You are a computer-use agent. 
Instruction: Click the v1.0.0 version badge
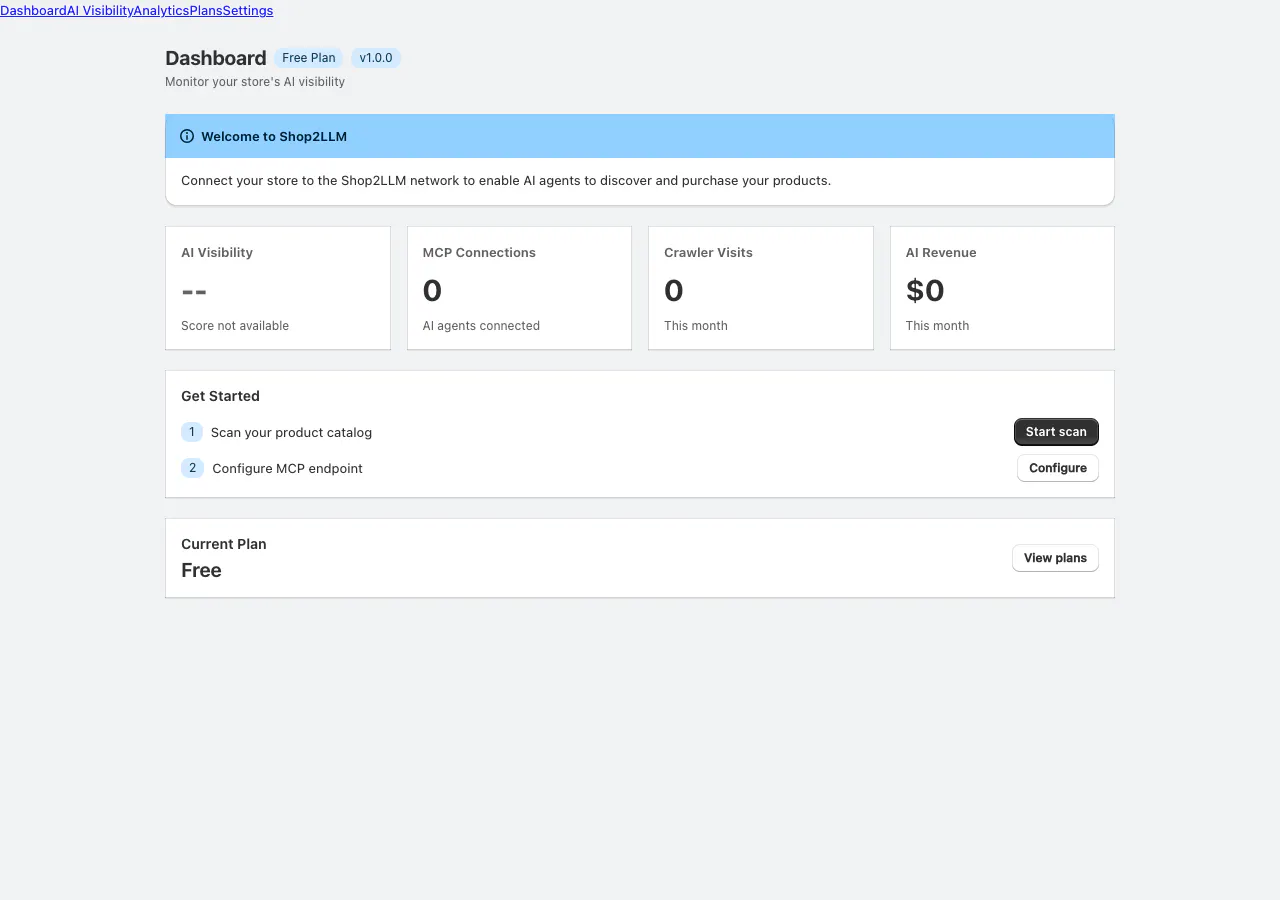click(x=376, y=58)
